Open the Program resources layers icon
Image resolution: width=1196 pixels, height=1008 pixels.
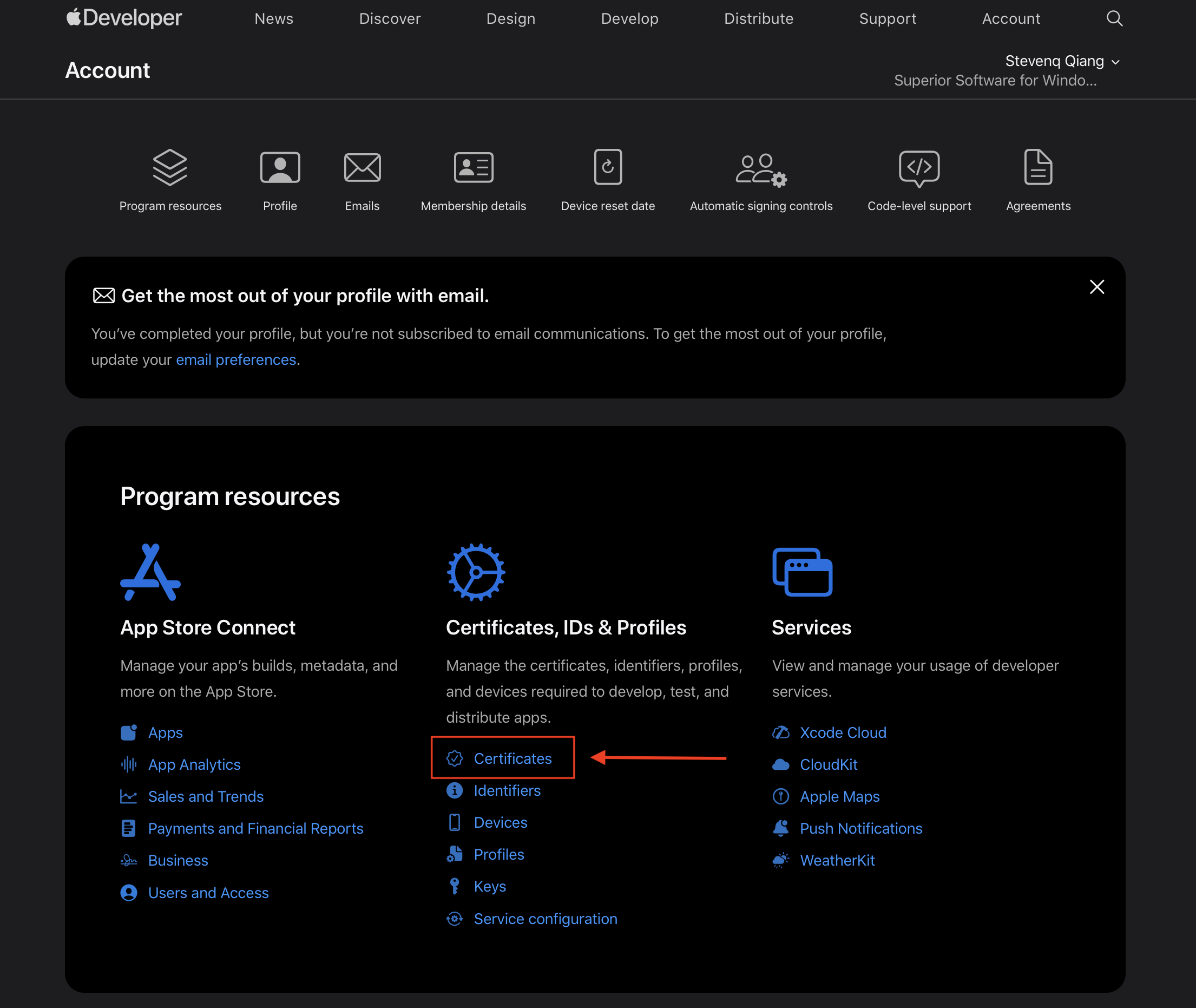coord(170,167)
